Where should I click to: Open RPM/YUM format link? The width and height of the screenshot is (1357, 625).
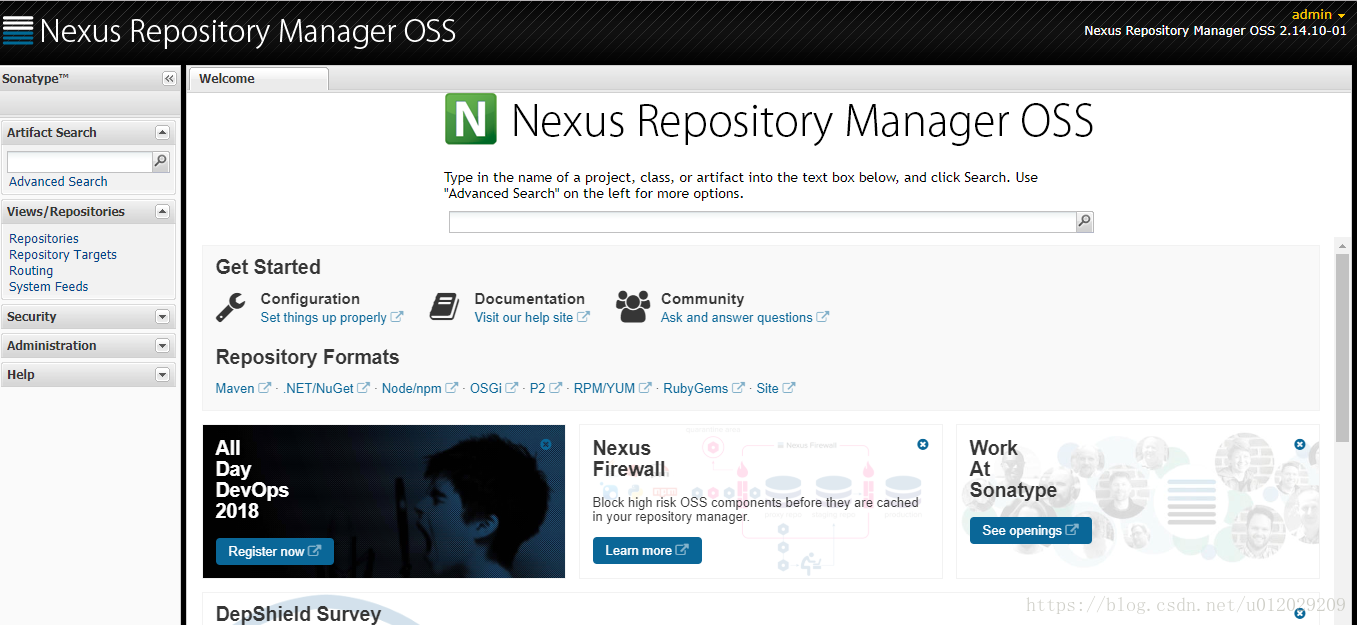pyautogui.click(x=605, y=388)
